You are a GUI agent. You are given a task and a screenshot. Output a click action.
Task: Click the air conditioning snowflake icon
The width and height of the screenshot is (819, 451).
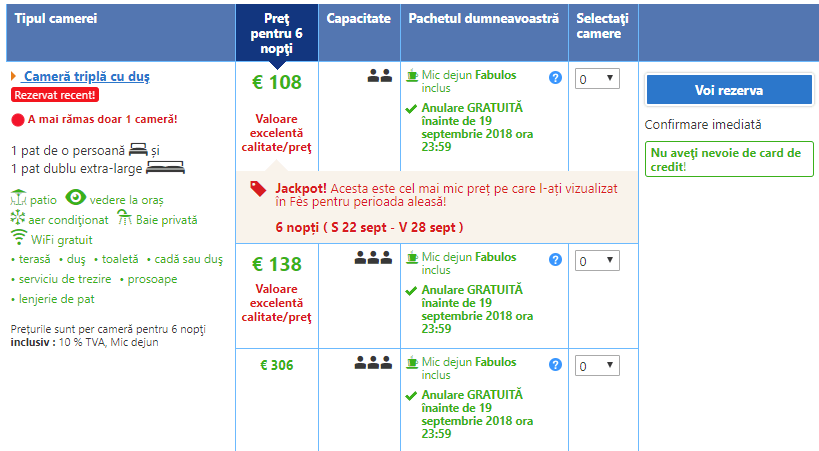tap(18, 219)
